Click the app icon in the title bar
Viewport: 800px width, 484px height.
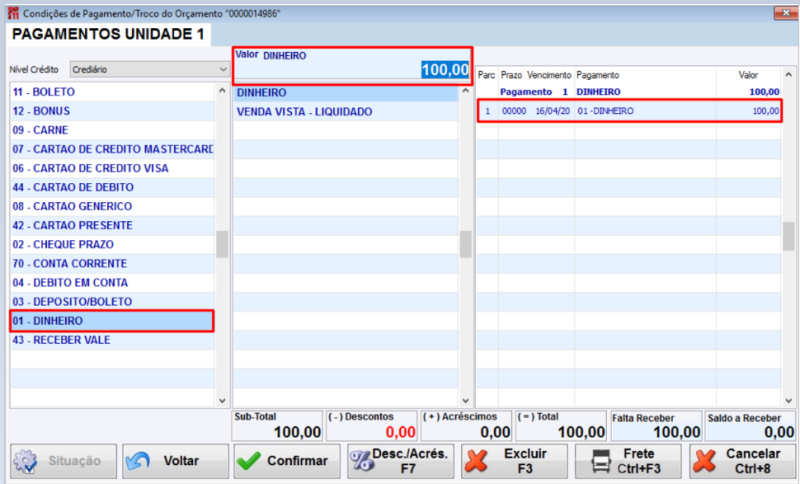(x=13, y=13)
